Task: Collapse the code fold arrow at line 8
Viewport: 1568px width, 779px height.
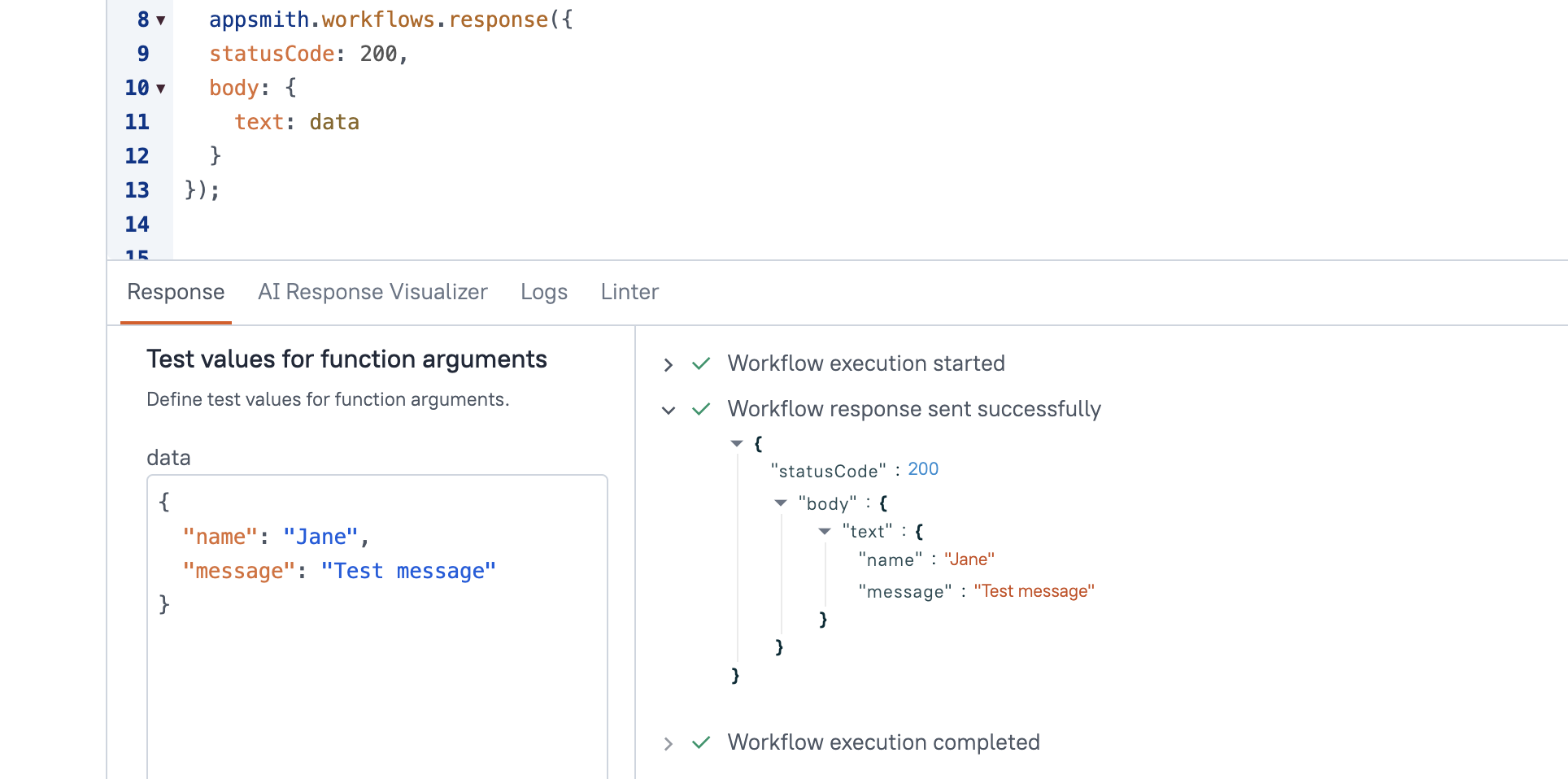Action: pyautogui.click(x=161, y=20)
